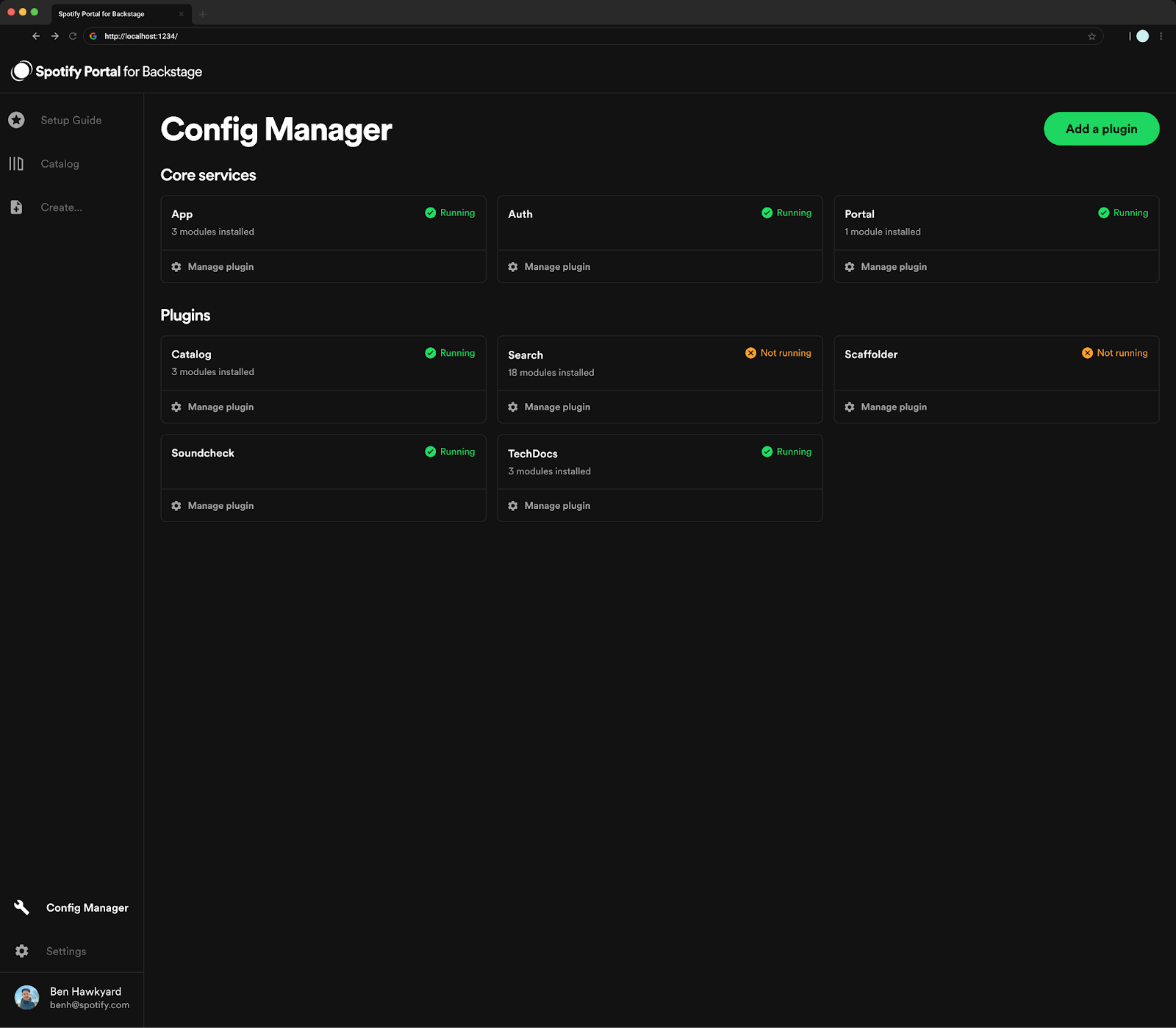Open the browser profile avatar
This screenshot has height=1028, width=1176.
tap(1143, 36)
